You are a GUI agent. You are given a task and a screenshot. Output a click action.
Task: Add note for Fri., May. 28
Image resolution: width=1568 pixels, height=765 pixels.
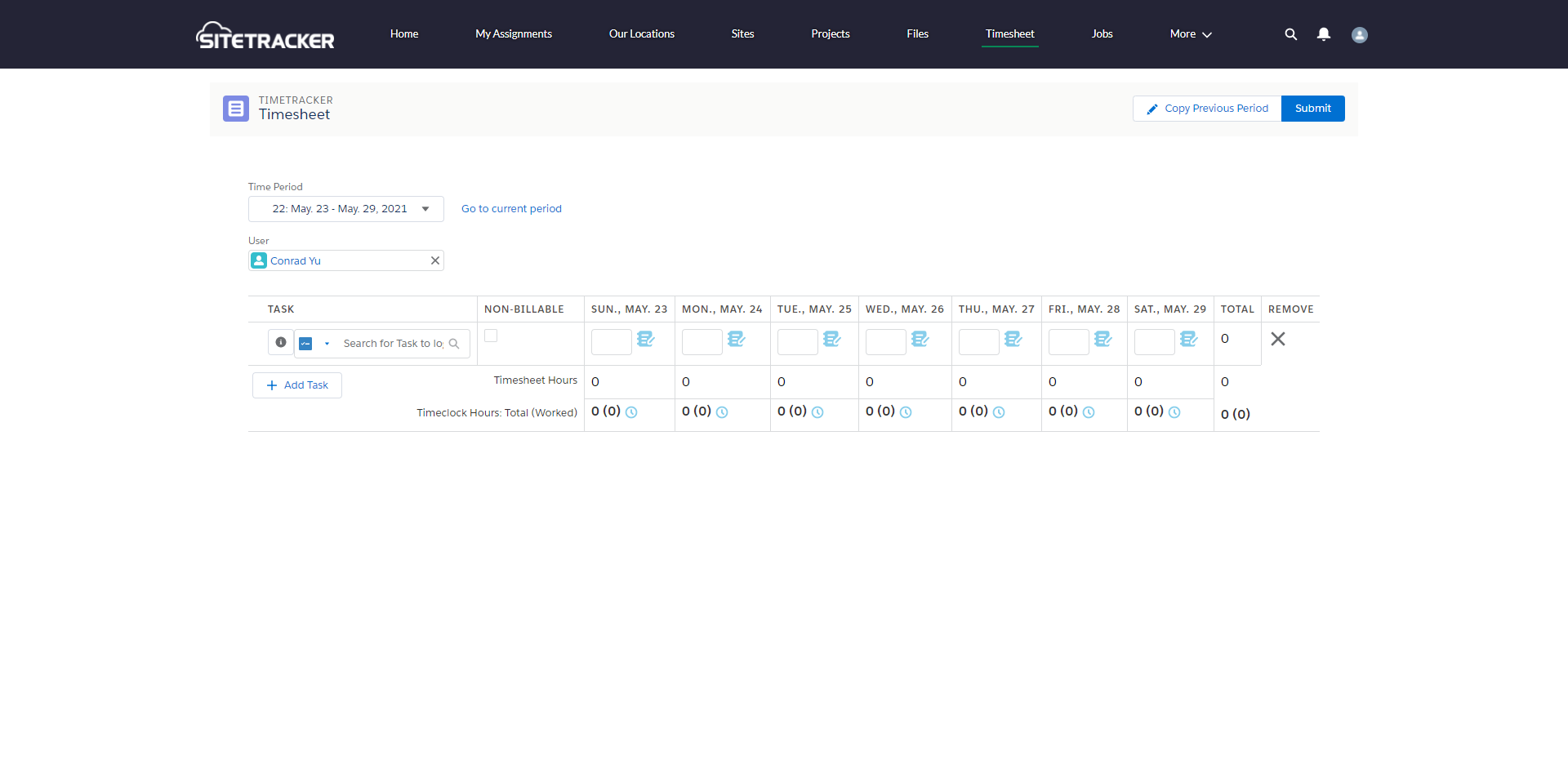point(1102,339)
